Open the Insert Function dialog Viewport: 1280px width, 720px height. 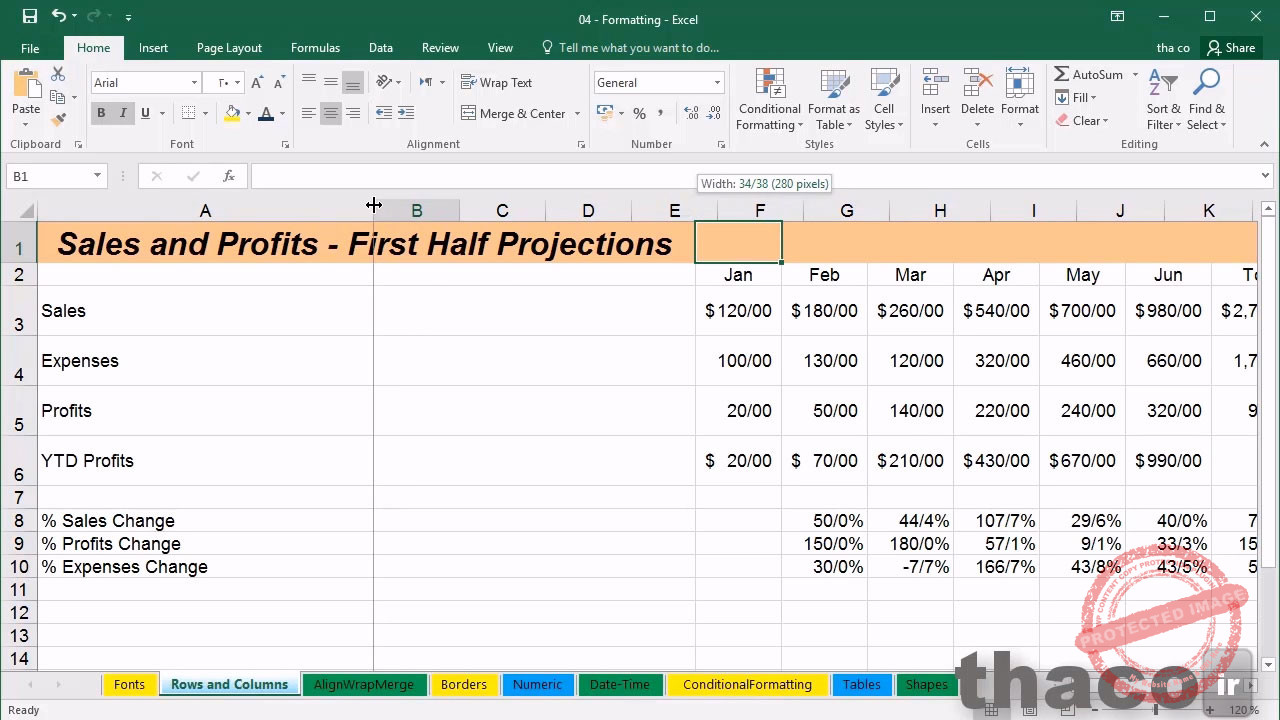(229, 176)
